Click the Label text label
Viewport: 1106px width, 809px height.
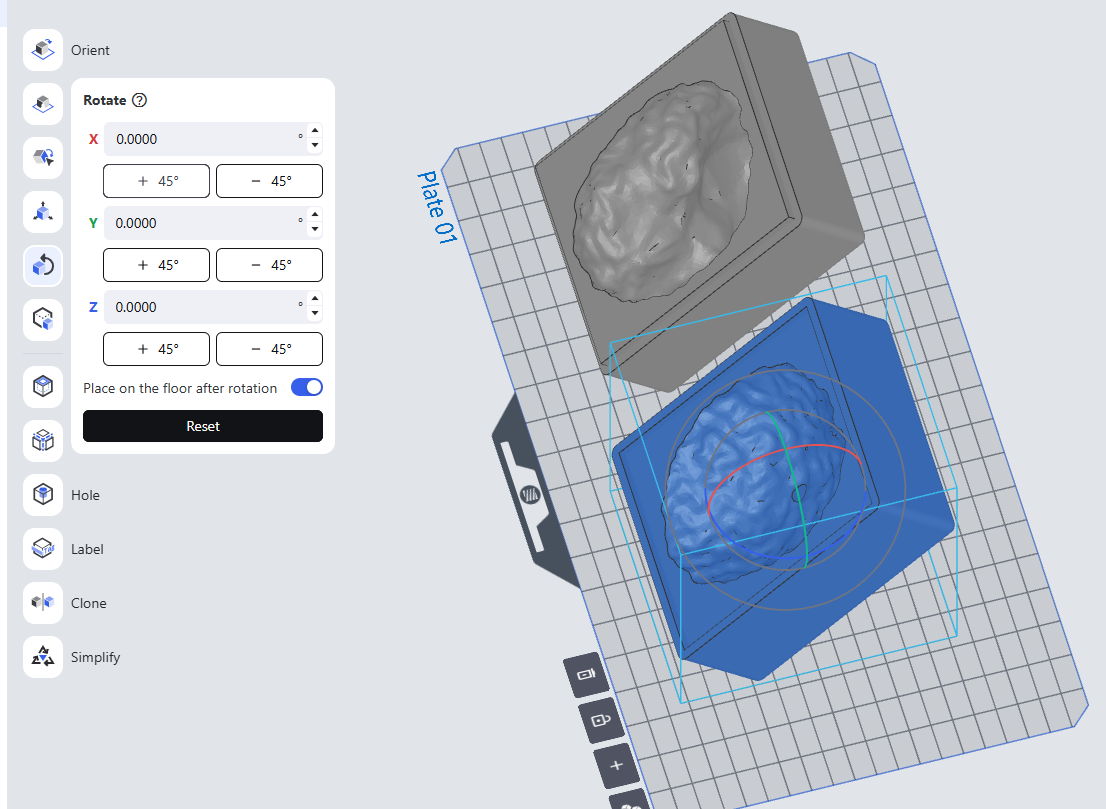pos(87,549)
